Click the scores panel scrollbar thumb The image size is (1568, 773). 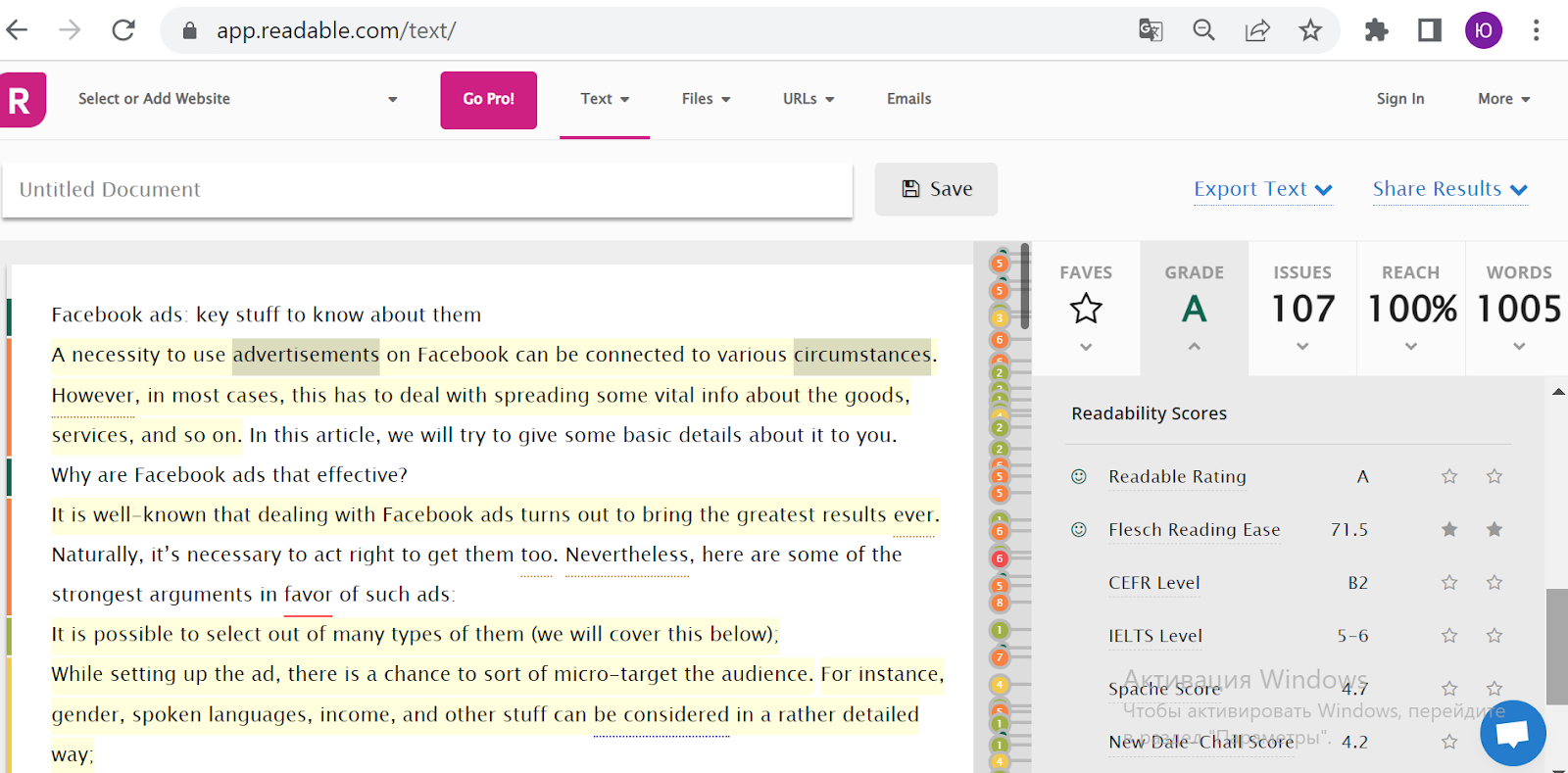coord(1557,647)
